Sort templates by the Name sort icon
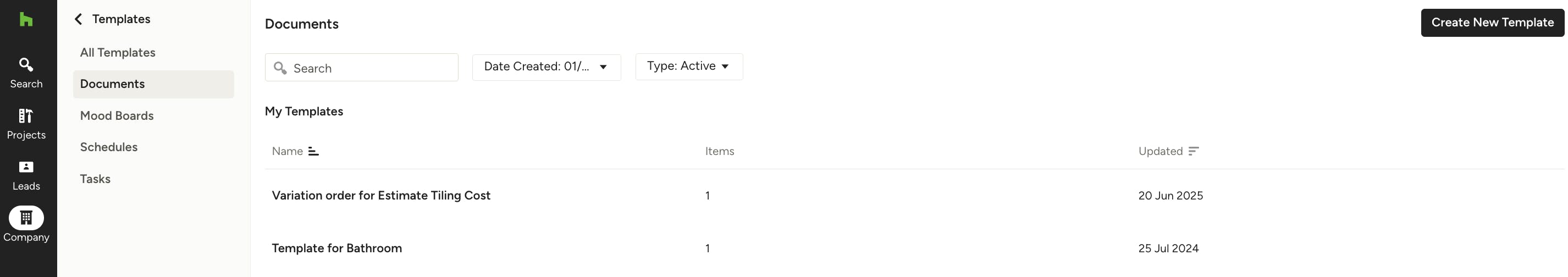The height and width of the screenshot is (277, 1568). click(x=313, y=151)
